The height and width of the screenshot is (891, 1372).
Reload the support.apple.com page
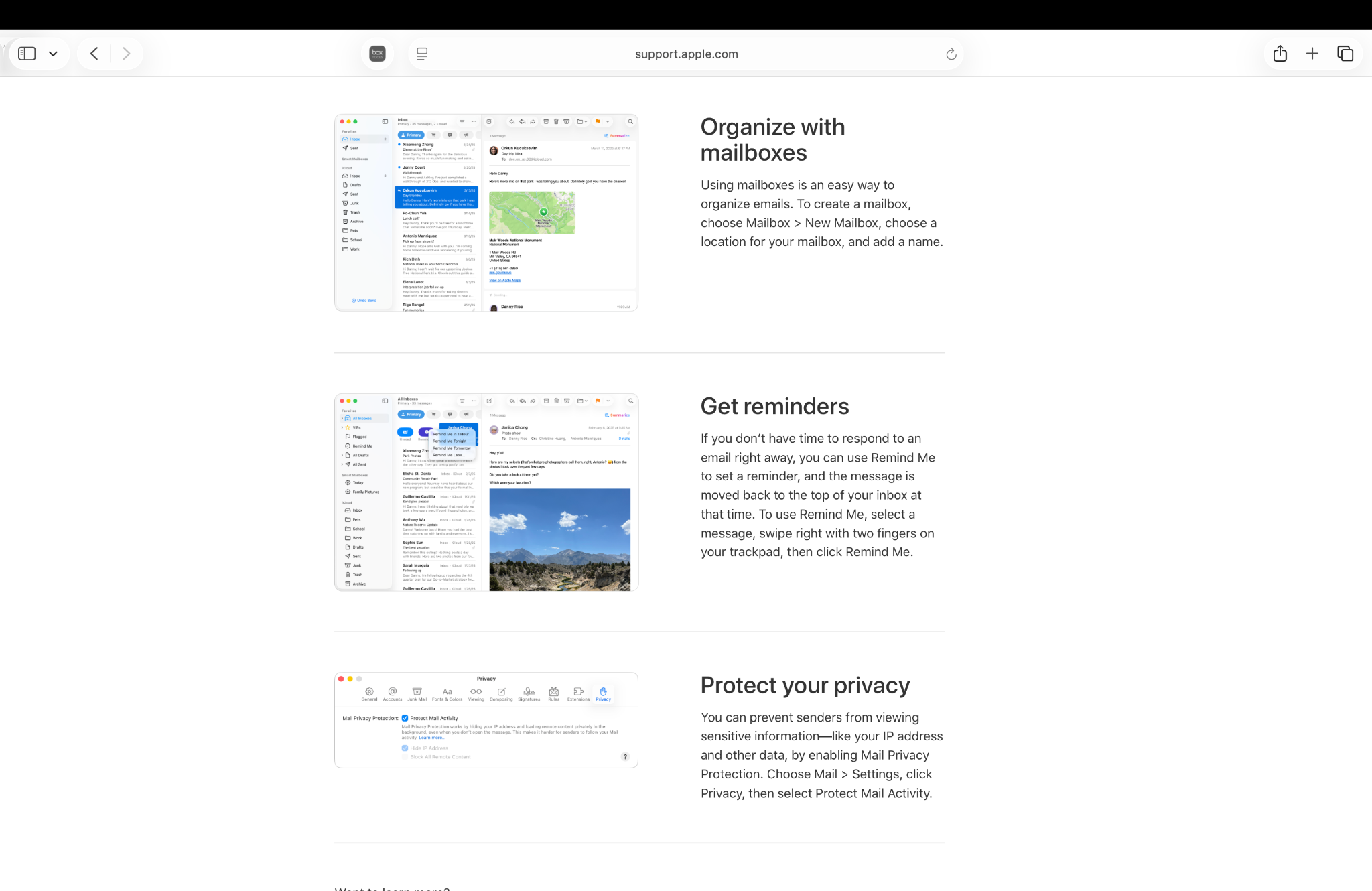coord(951,54)
